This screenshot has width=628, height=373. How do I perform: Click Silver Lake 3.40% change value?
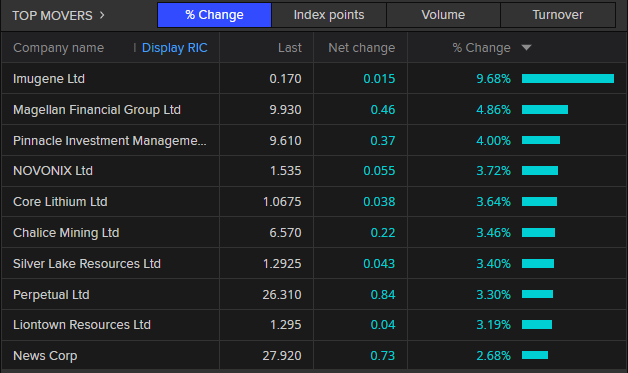[493, 264]
